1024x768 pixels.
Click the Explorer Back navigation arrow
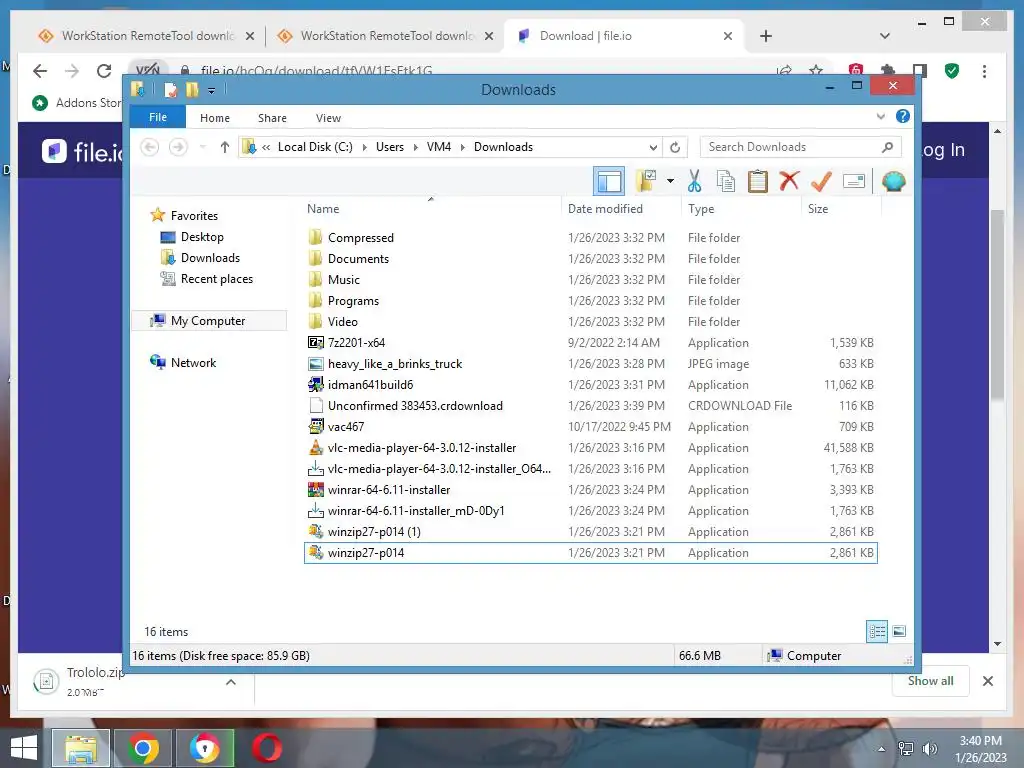(x=150, y=147)
